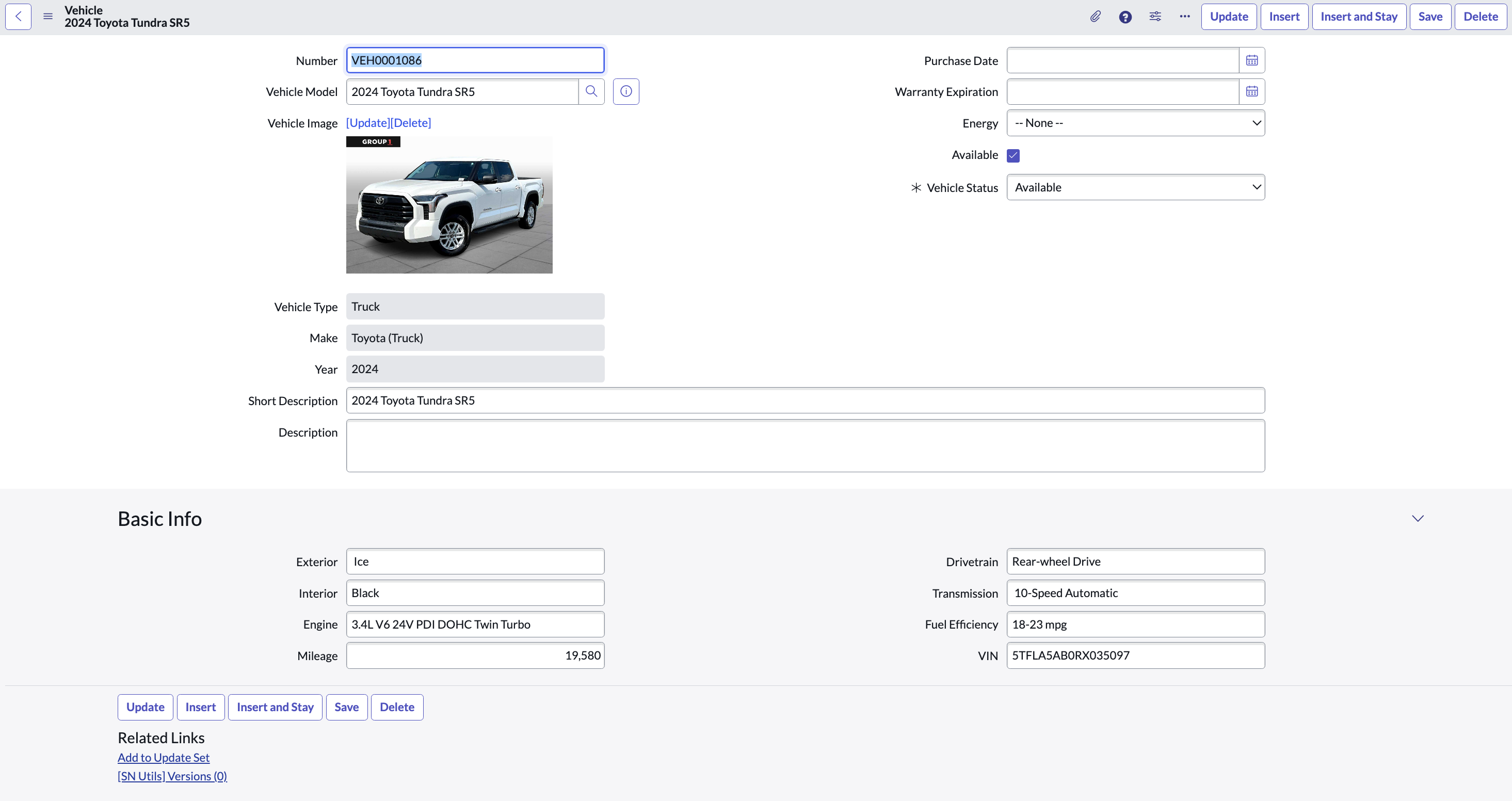This screenshot has width=1512, height=801.
Task: Open the more options ellipsis icon
Action: point(1184,17)
